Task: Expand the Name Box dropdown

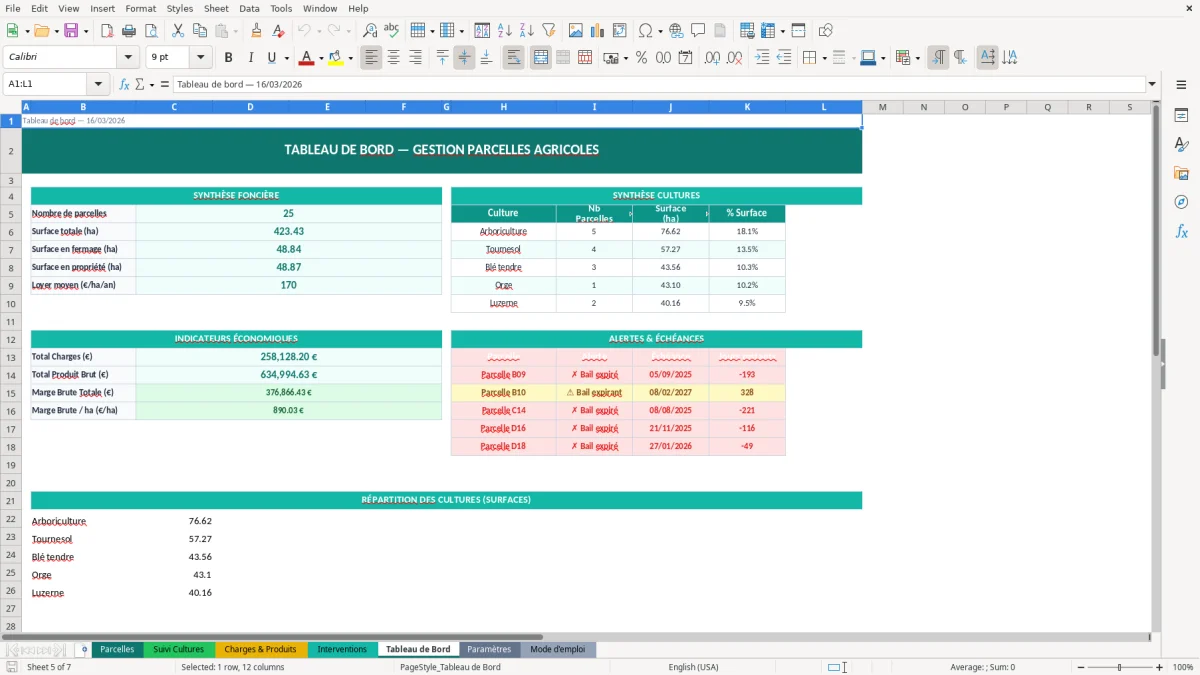Action: click(x=98, y=85)
